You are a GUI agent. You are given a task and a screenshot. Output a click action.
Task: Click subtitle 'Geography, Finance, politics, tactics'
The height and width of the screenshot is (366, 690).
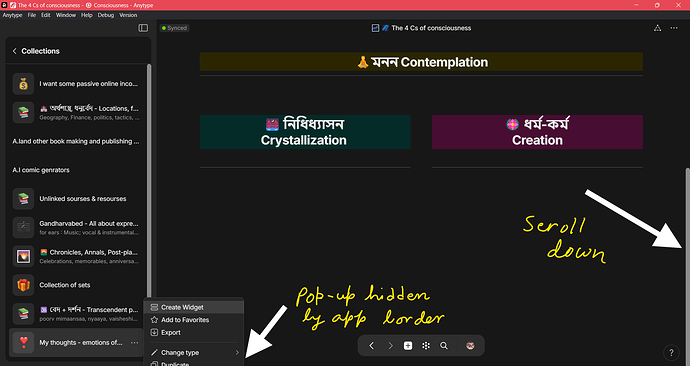pos(89,117)
